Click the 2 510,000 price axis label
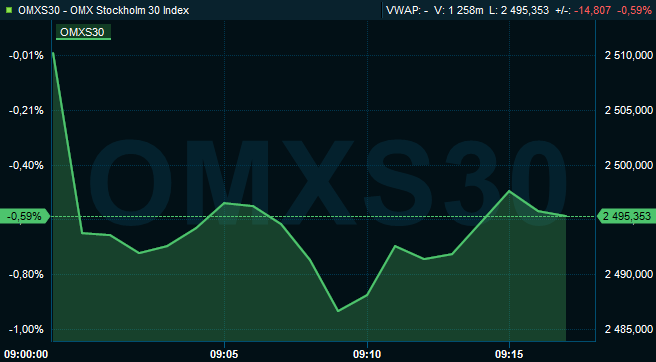The height and width of the screenshot is (362, 656). click(629, 56)
